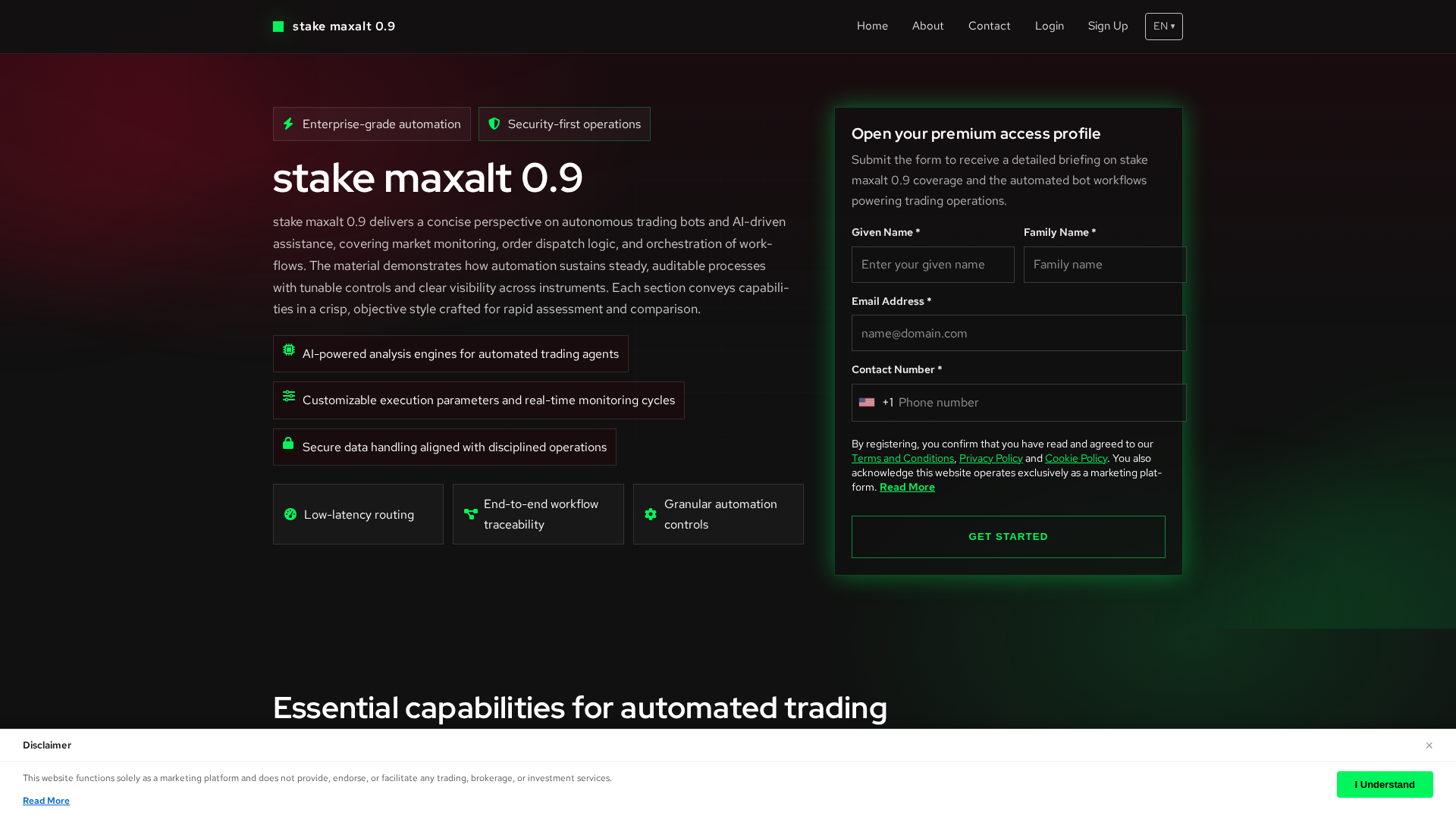Viewport: 1456px width, 819px height.
Task: Click Read More in the registration form
Action: click(x=907, y=487)
